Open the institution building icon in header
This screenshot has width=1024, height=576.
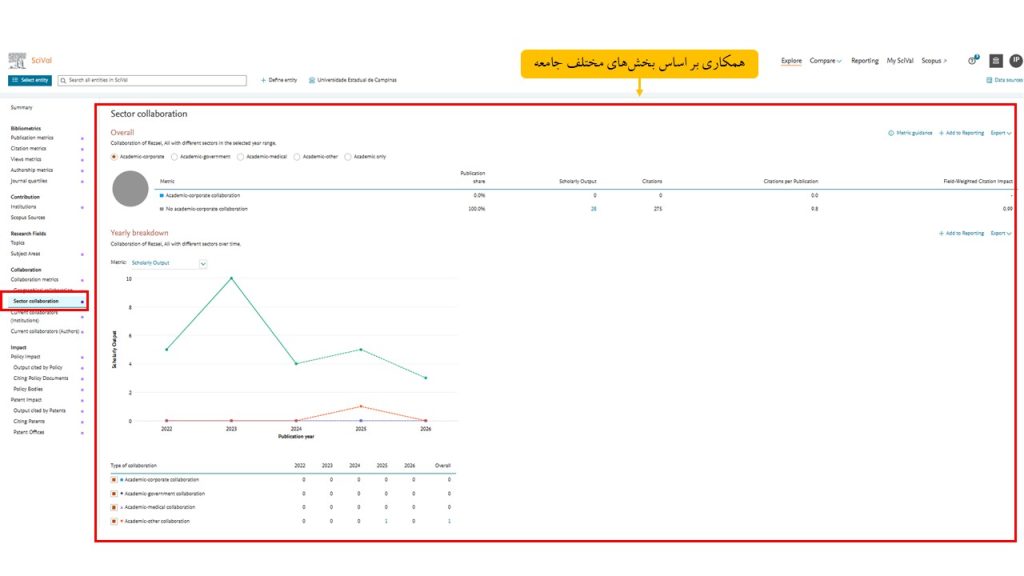(996, 61)
